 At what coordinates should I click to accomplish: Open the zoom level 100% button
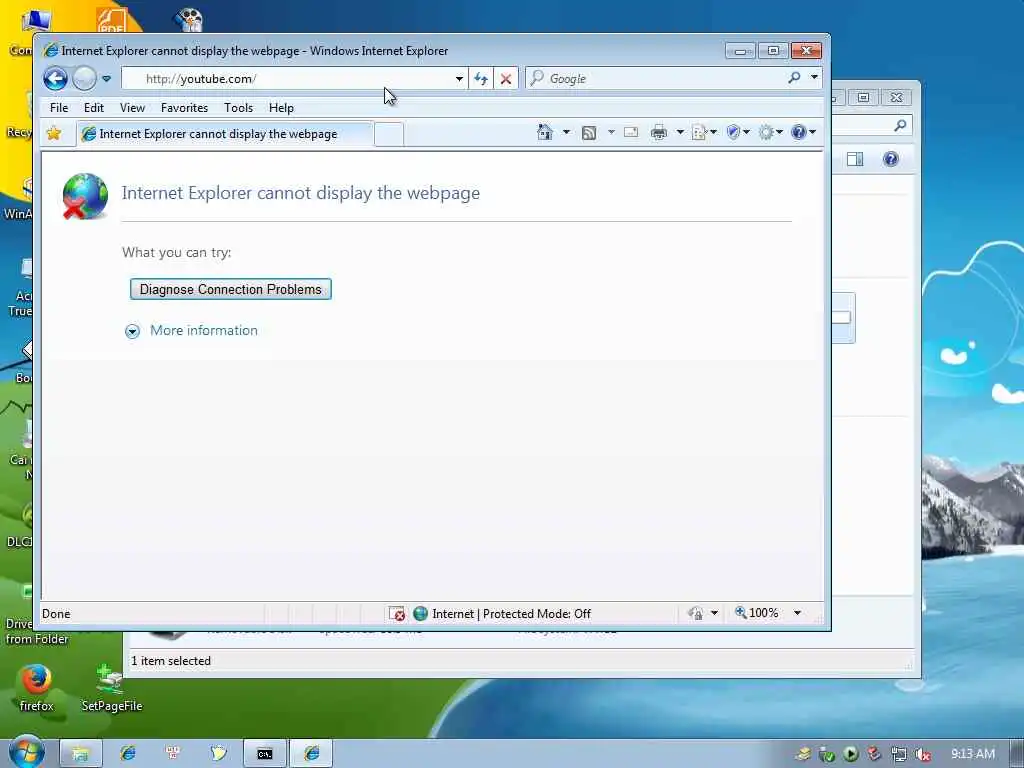pos(757,613)
